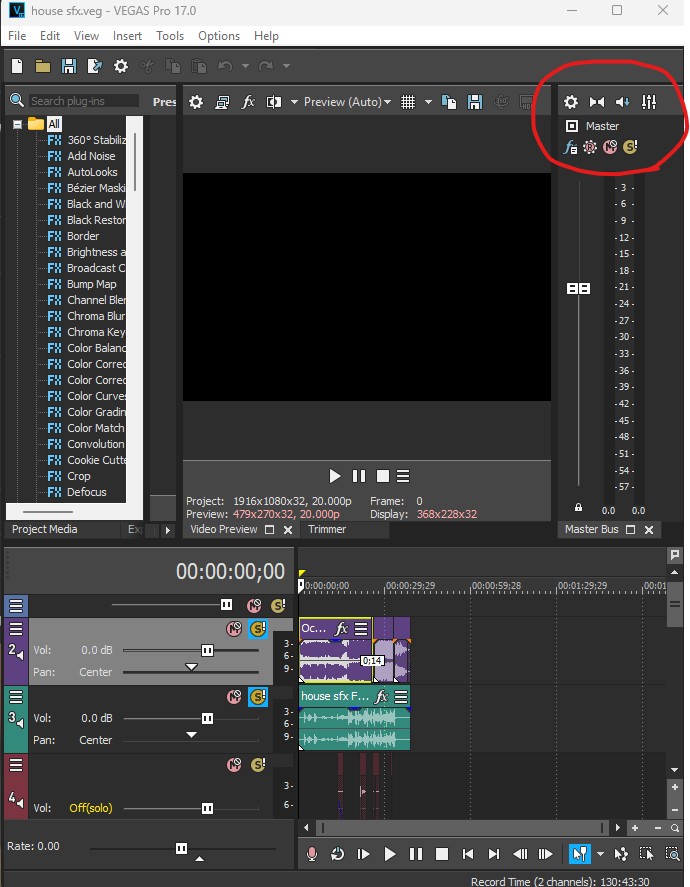Image resolution: width=690 pixels, height=887 pixels.
Task: Collapse the All plug-ins folder
Action: 18,124
